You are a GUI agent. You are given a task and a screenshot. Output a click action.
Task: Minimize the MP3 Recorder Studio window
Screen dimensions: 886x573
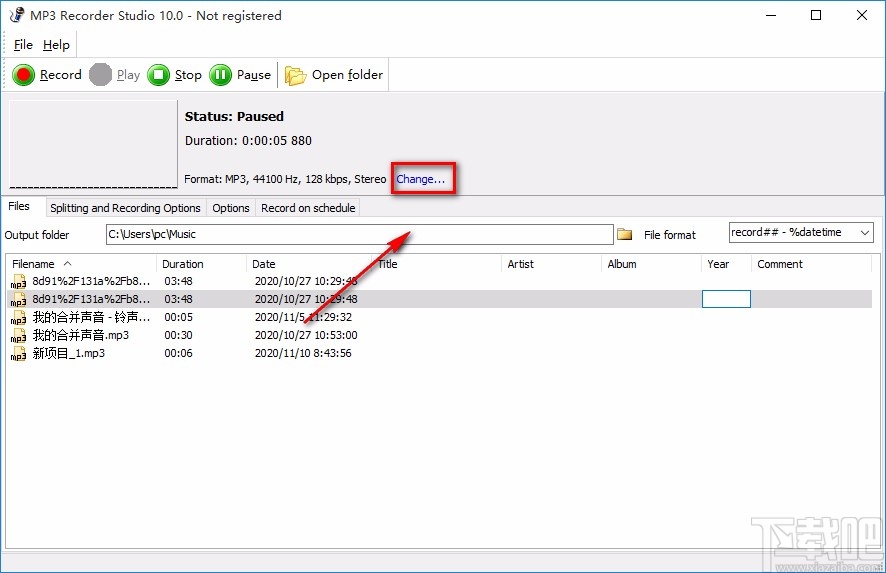coord(771,15)
